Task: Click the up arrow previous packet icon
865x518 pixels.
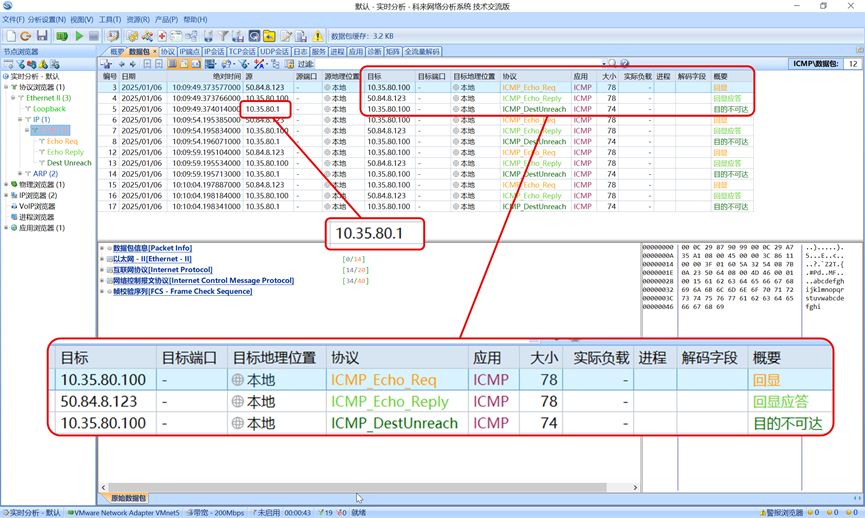Action: click(x=121, y=64)
